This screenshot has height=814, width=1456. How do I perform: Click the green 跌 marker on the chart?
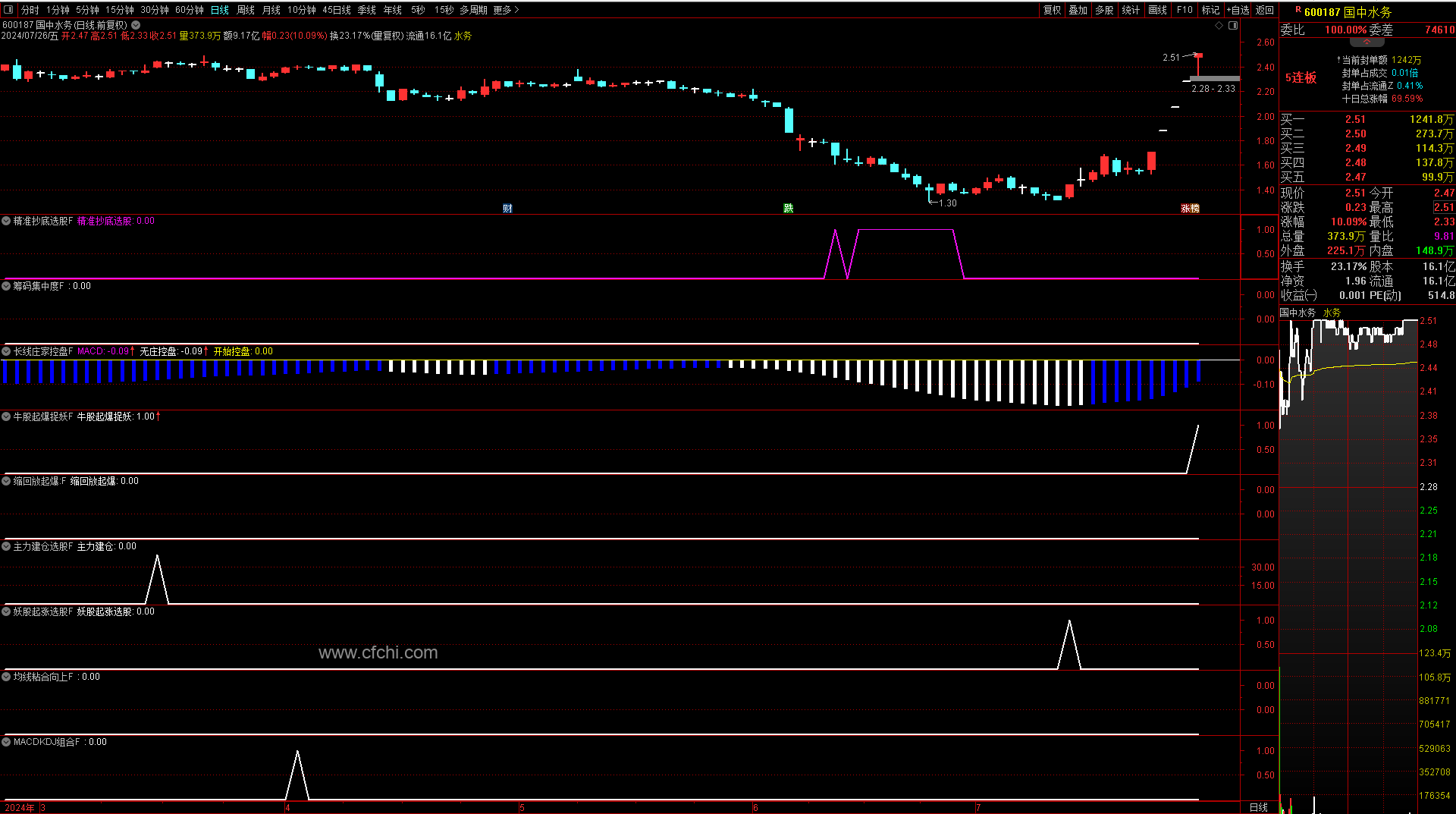pyautogui.click(x=789, y=209)
